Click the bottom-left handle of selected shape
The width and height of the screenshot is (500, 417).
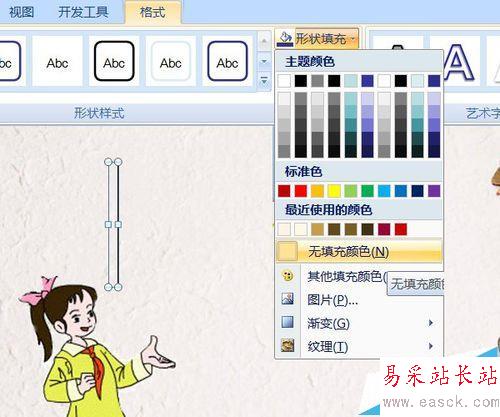108,287
